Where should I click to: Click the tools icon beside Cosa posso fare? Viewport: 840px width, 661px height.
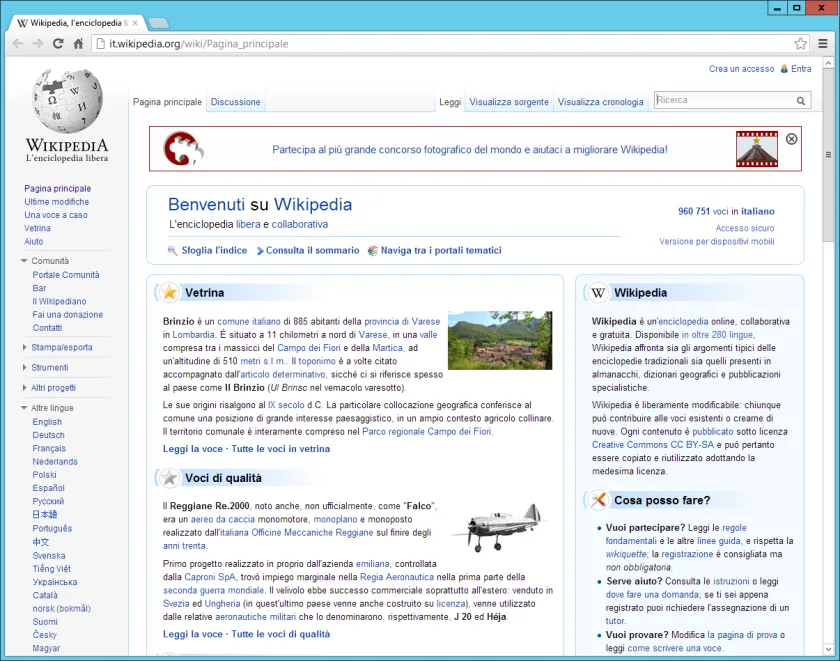(x=598, y=500)
